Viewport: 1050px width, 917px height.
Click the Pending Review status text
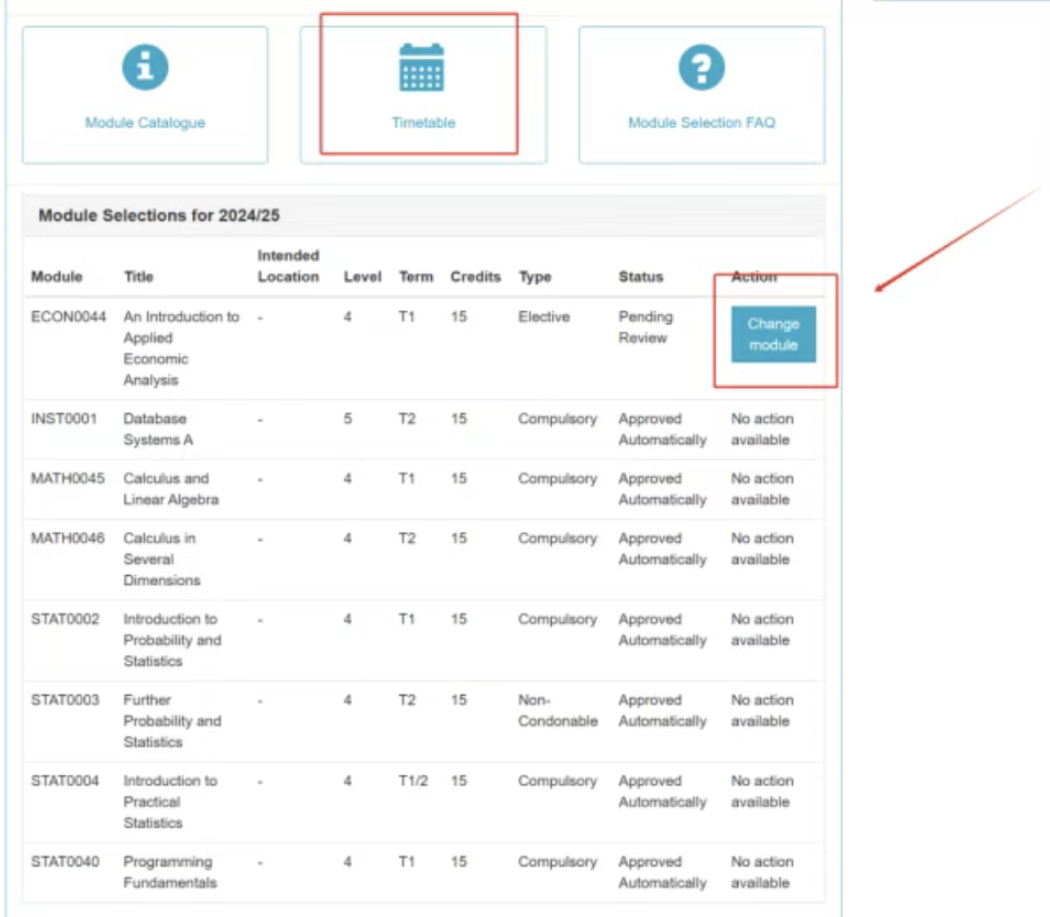[x=645, y=327]
